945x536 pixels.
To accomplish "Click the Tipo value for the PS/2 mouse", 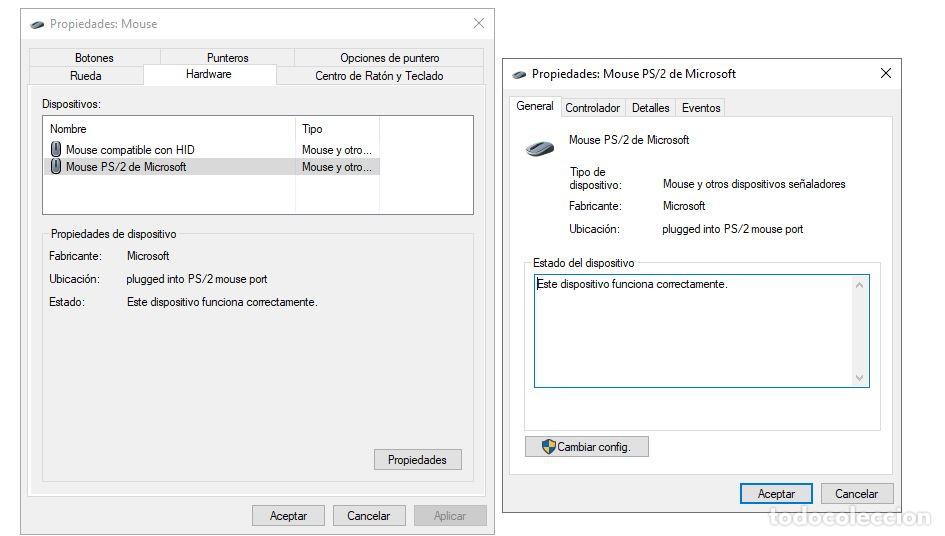I will point(337,167).
